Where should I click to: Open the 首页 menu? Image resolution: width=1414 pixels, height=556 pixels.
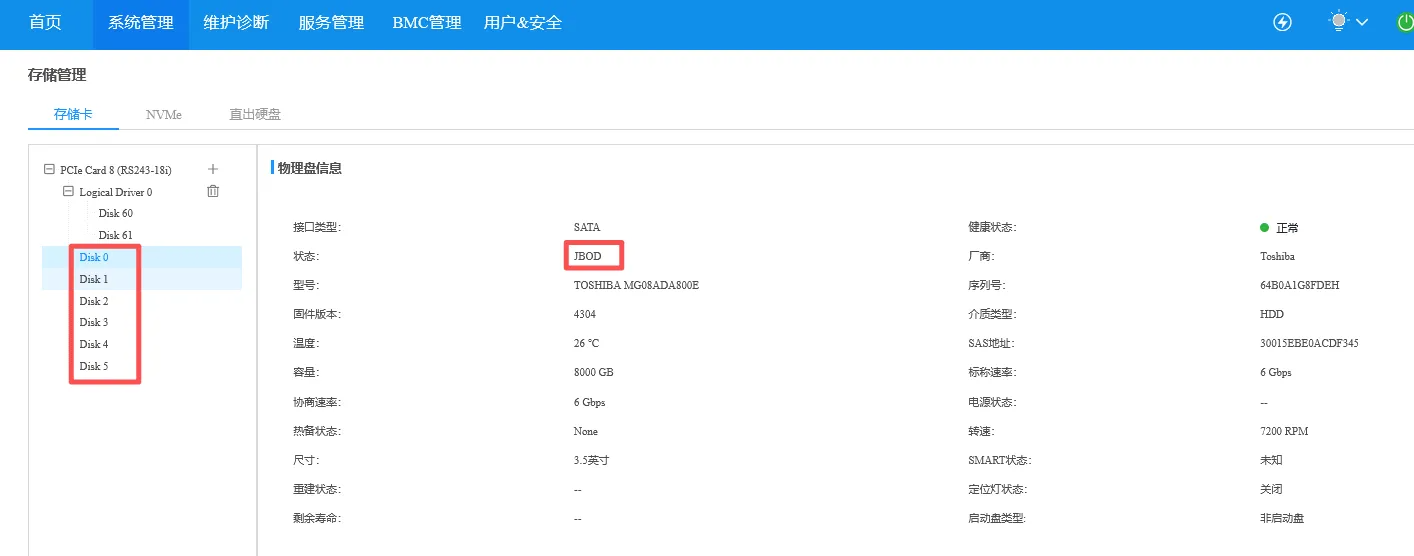point(45,22)
